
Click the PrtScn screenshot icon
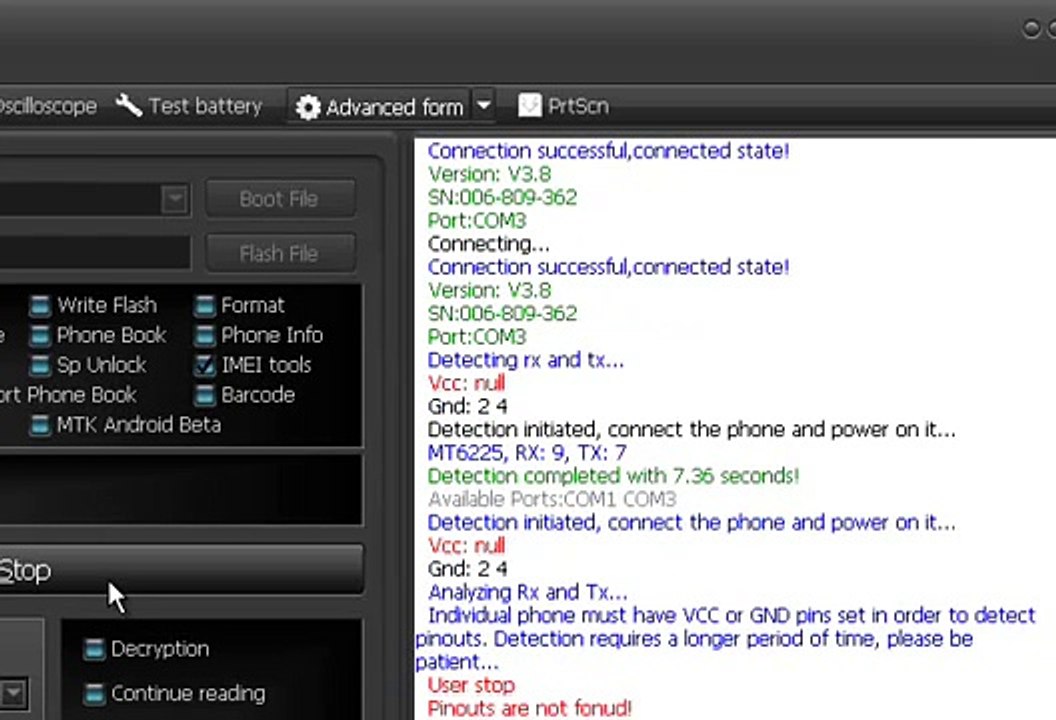pos(529,105)
